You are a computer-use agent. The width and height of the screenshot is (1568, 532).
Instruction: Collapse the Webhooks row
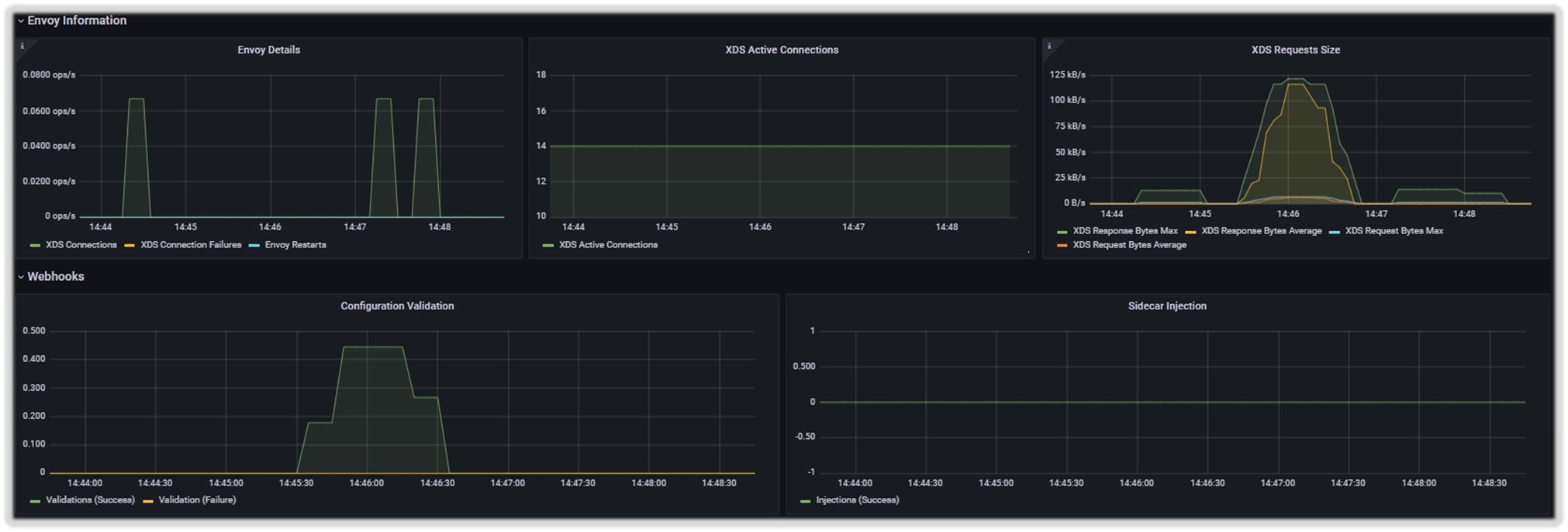click(x=50, y=276)
